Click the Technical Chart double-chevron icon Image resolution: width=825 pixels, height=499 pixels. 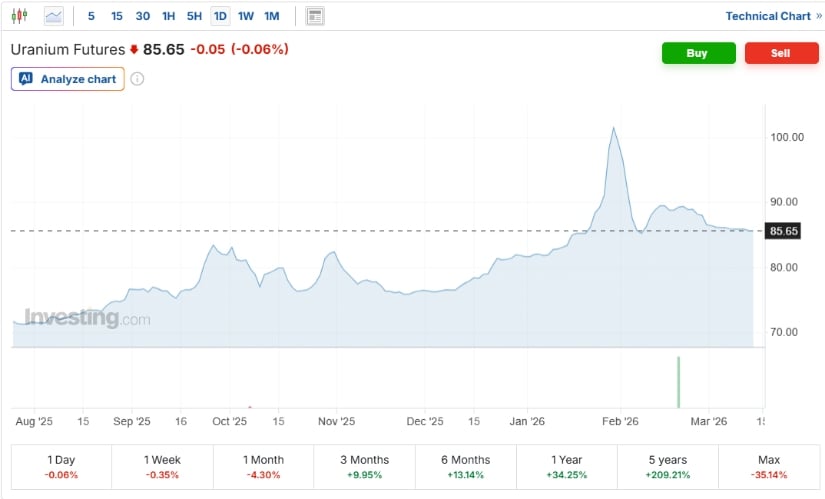coord(819,16)
